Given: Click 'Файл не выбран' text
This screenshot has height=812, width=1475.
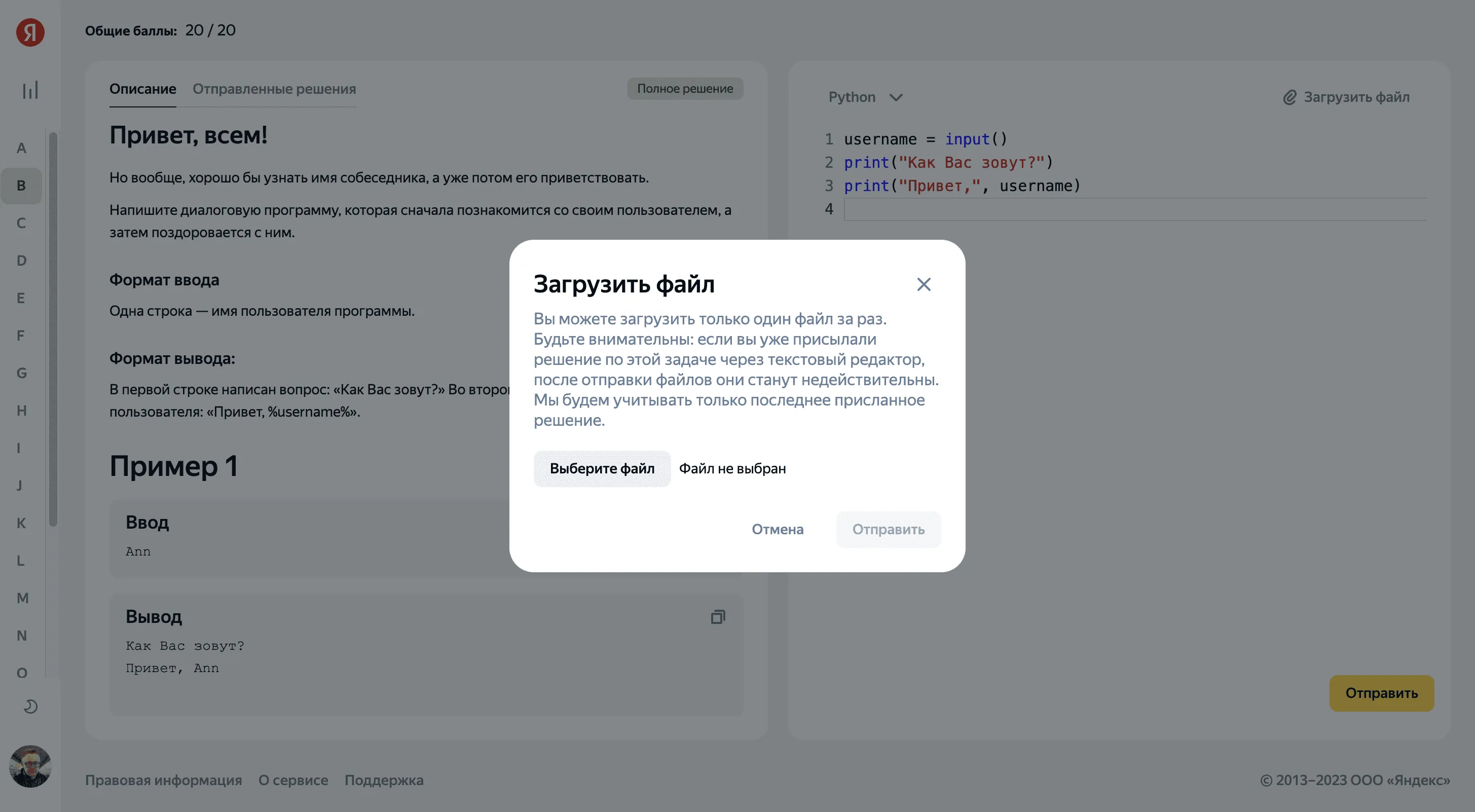Looking at the screenshot, I should (732, 468).
